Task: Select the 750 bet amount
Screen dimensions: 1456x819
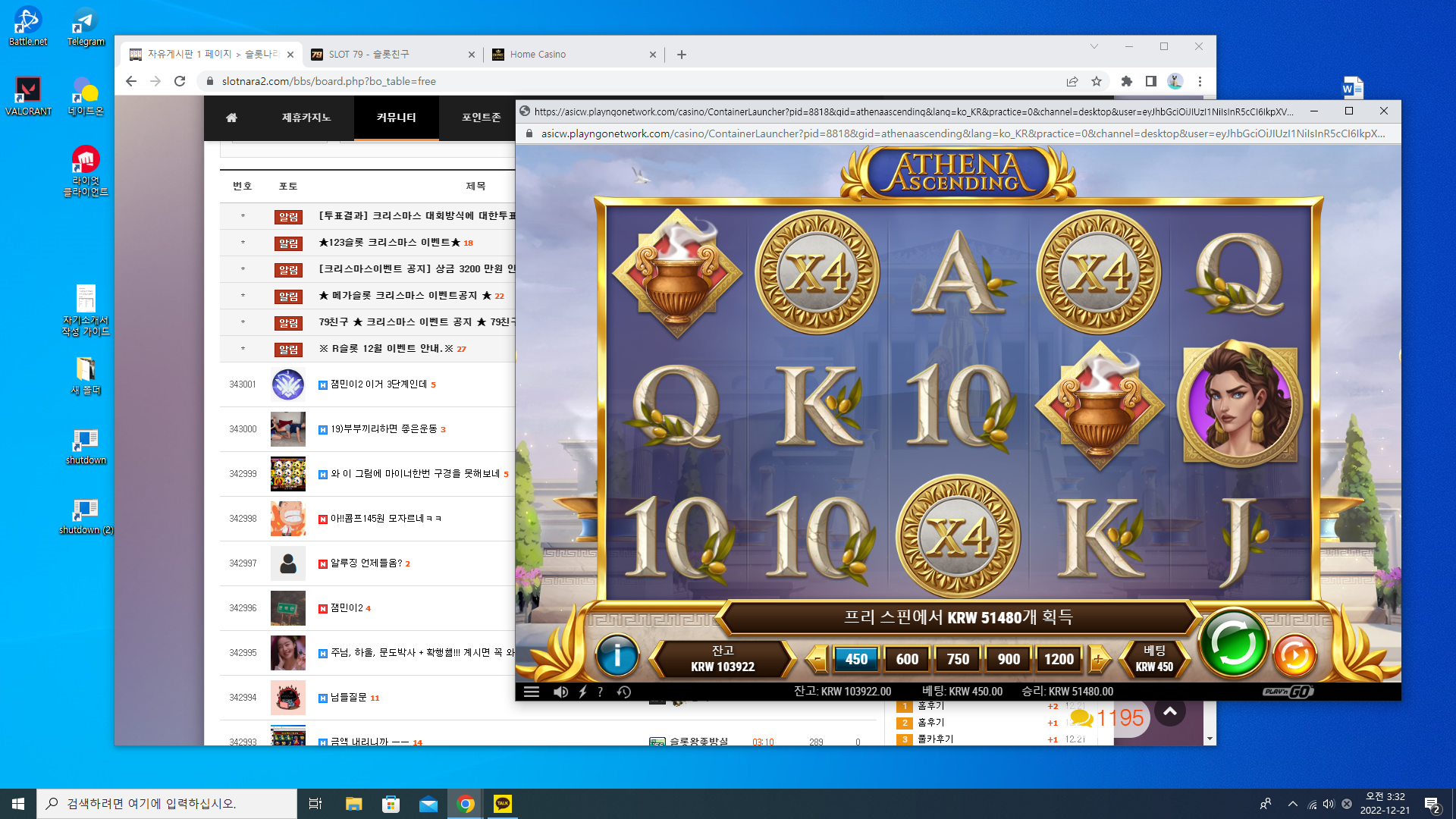Action: click(x=958, y=659)
